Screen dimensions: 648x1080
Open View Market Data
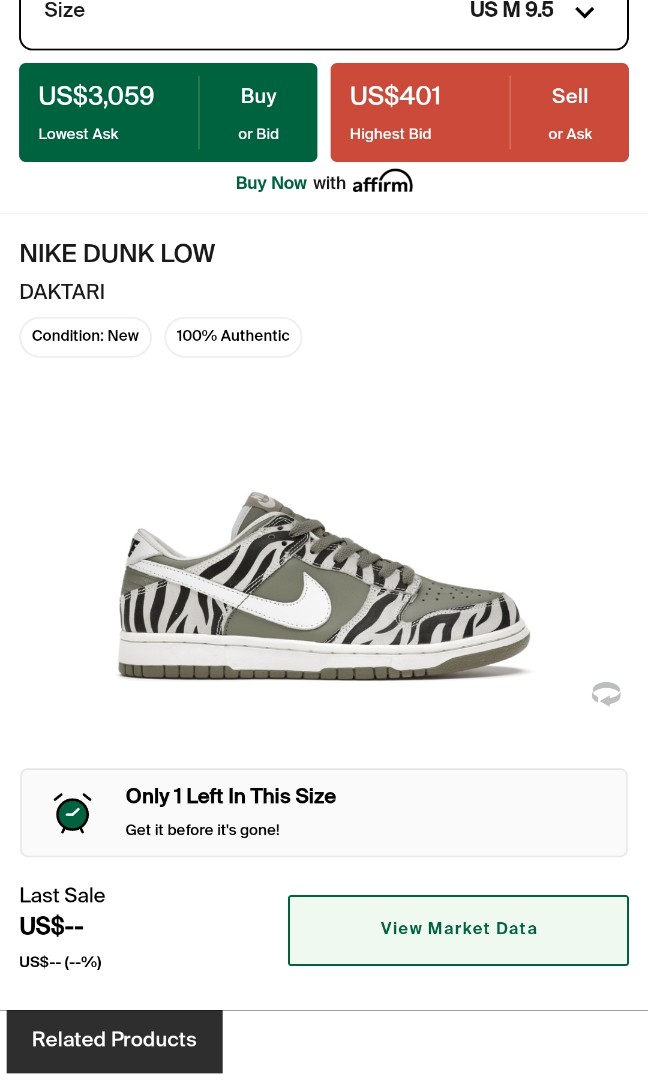[458, 929]
